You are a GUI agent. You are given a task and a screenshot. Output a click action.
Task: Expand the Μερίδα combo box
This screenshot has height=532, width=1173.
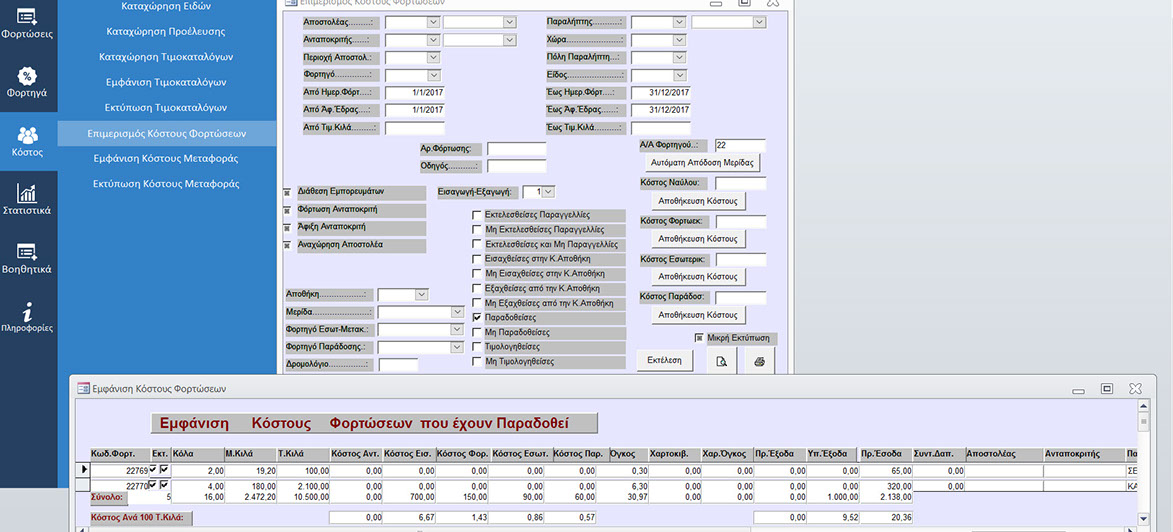(x=455, y=313)
